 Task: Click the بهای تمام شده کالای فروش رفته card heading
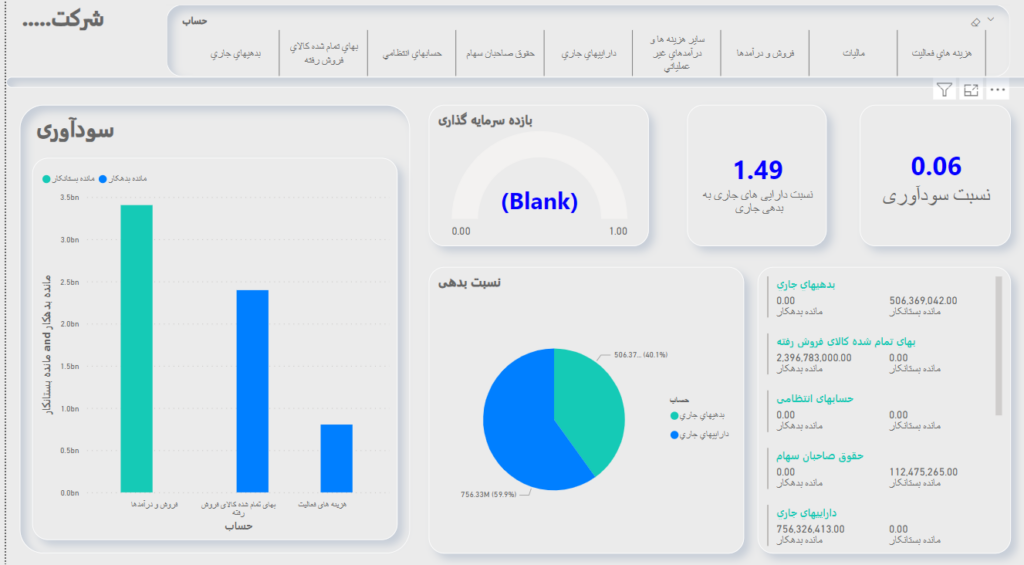click(x=846, y=342)
